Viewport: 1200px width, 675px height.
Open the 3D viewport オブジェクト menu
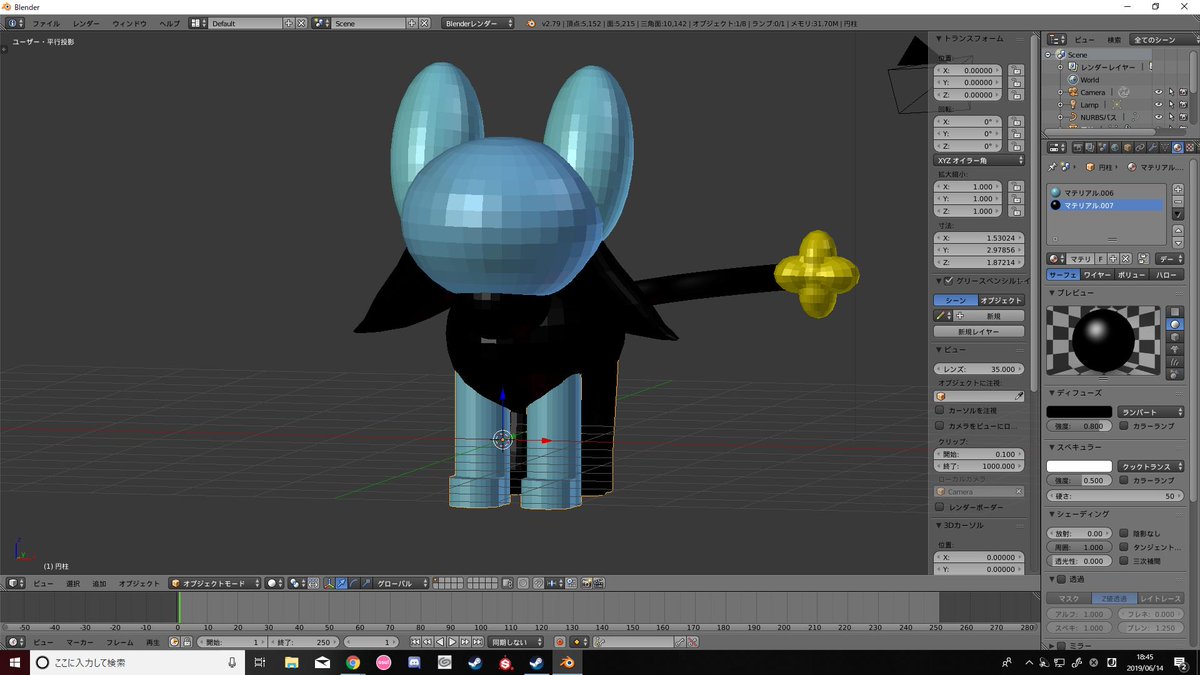point(139,583)
